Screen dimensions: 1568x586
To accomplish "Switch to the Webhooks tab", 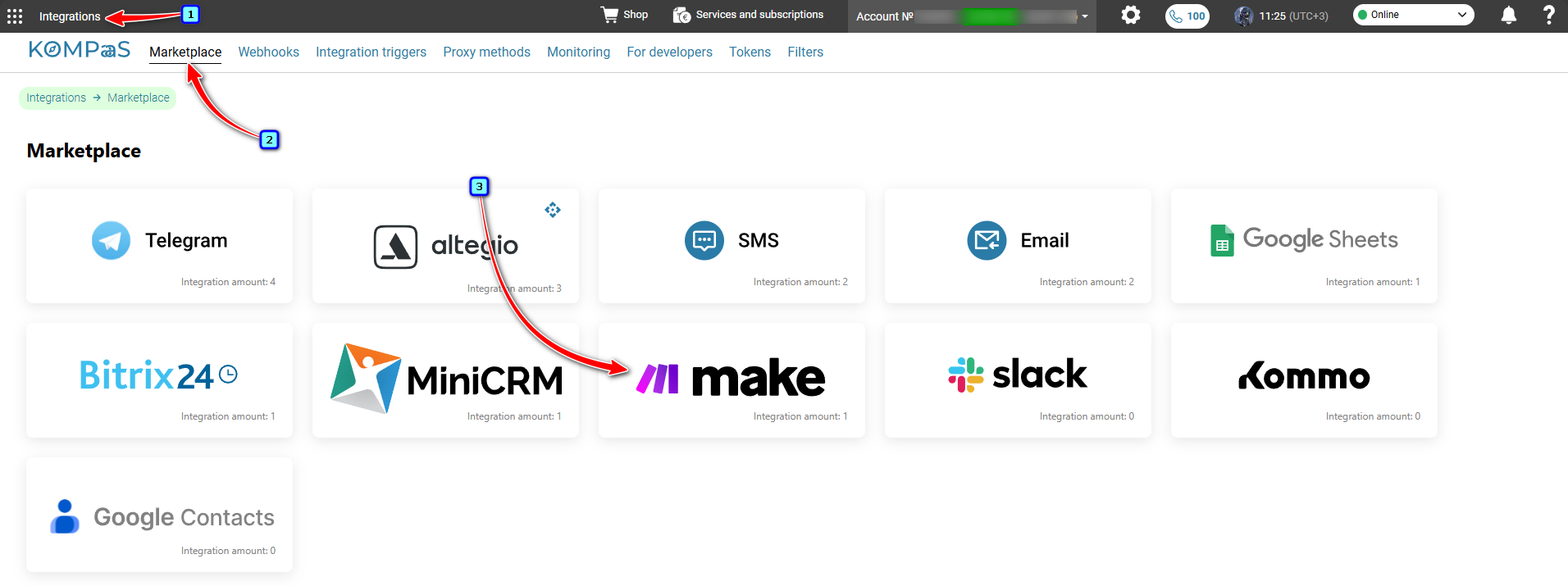I will tap(268, 52).
